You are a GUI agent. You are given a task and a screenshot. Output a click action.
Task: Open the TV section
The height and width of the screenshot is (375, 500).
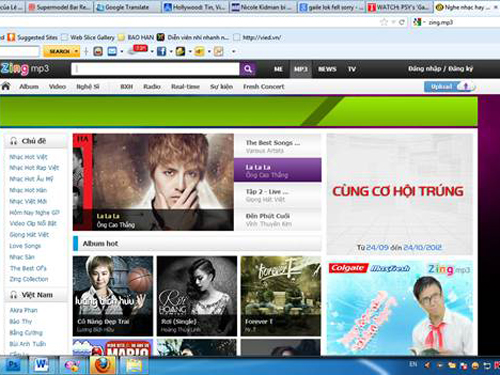pyautogui.click(x=352, y=69)
